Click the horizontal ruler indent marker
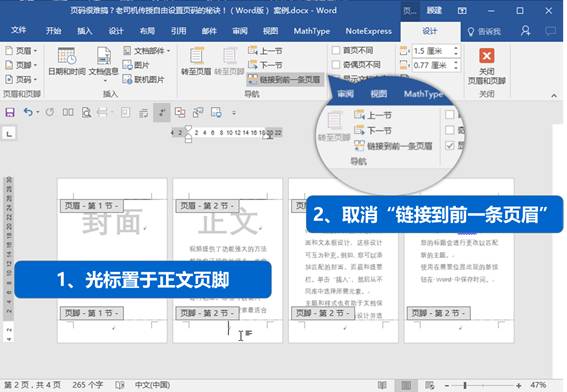Screen dimensions: 567x392 (x=188, y=133)
